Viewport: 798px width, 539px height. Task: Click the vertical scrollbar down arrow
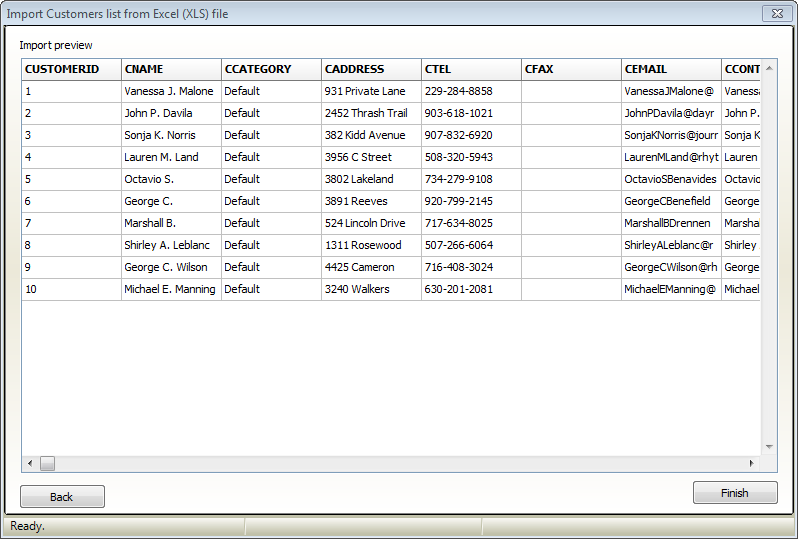point(769,447)
